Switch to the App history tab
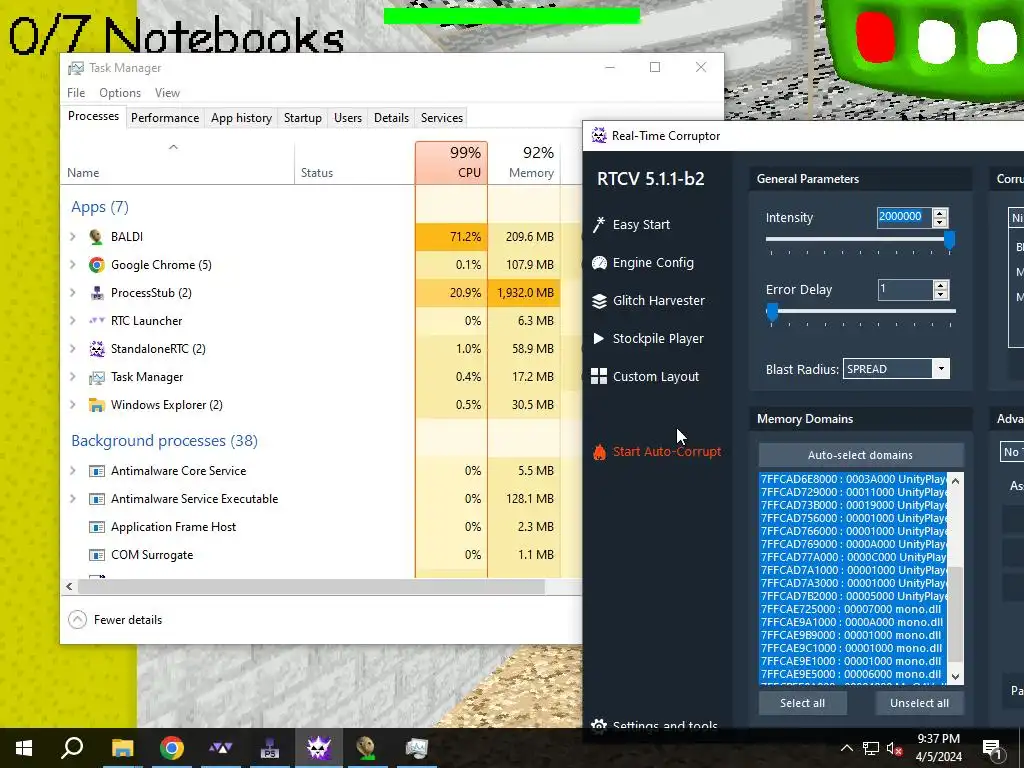 tap(241, 118)
